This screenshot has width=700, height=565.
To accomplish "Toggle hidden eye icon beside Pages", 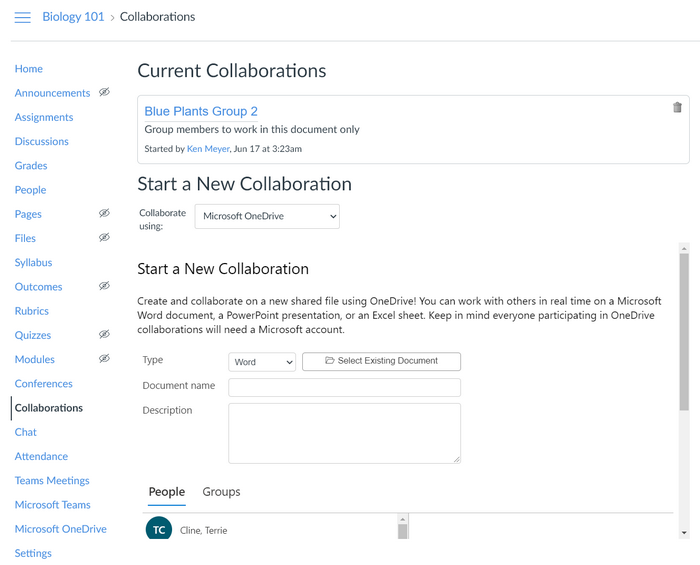I will (104, 213).
